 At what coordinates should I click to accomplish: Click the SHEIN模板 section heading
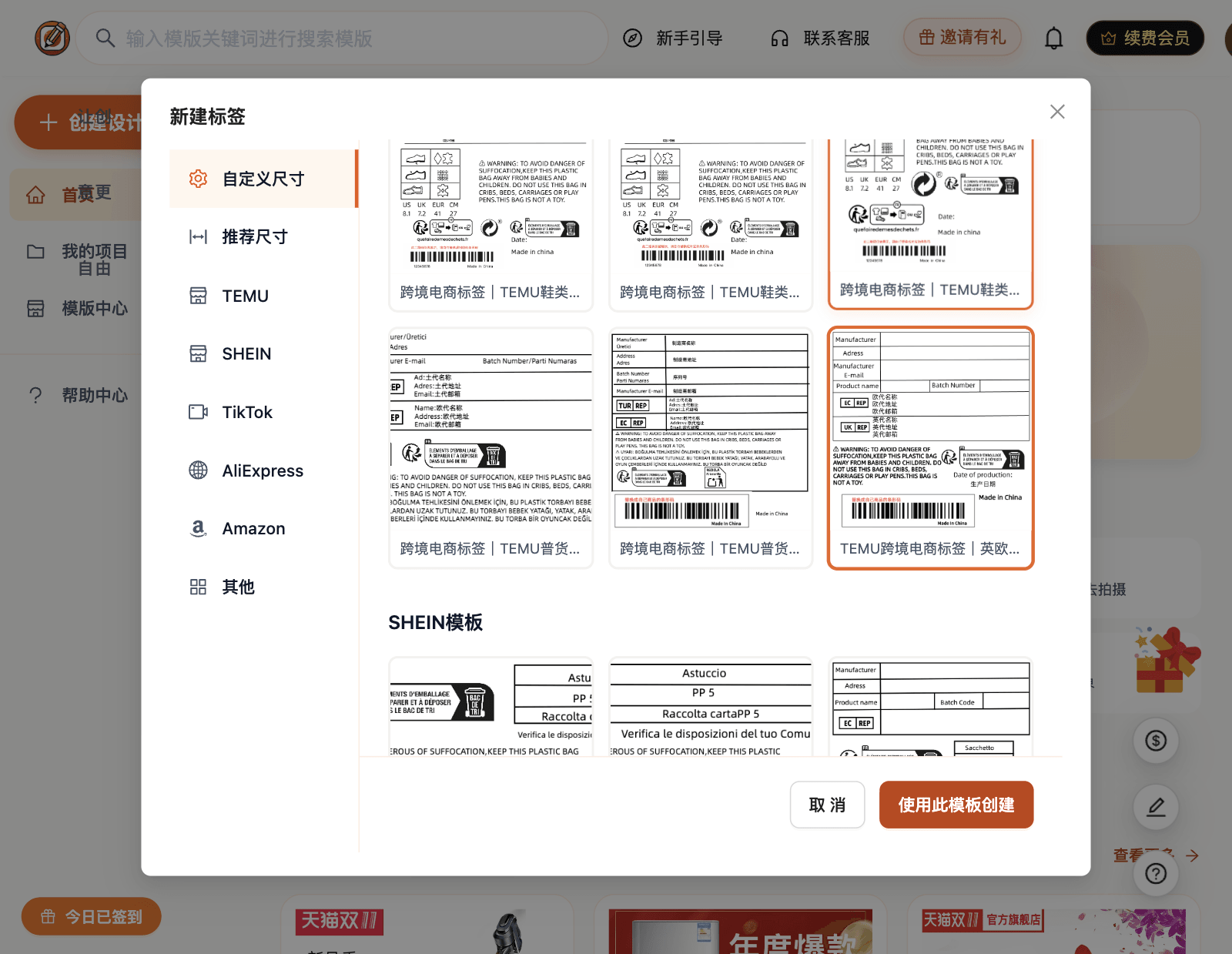pyautogui.click(x=436, y=623)
